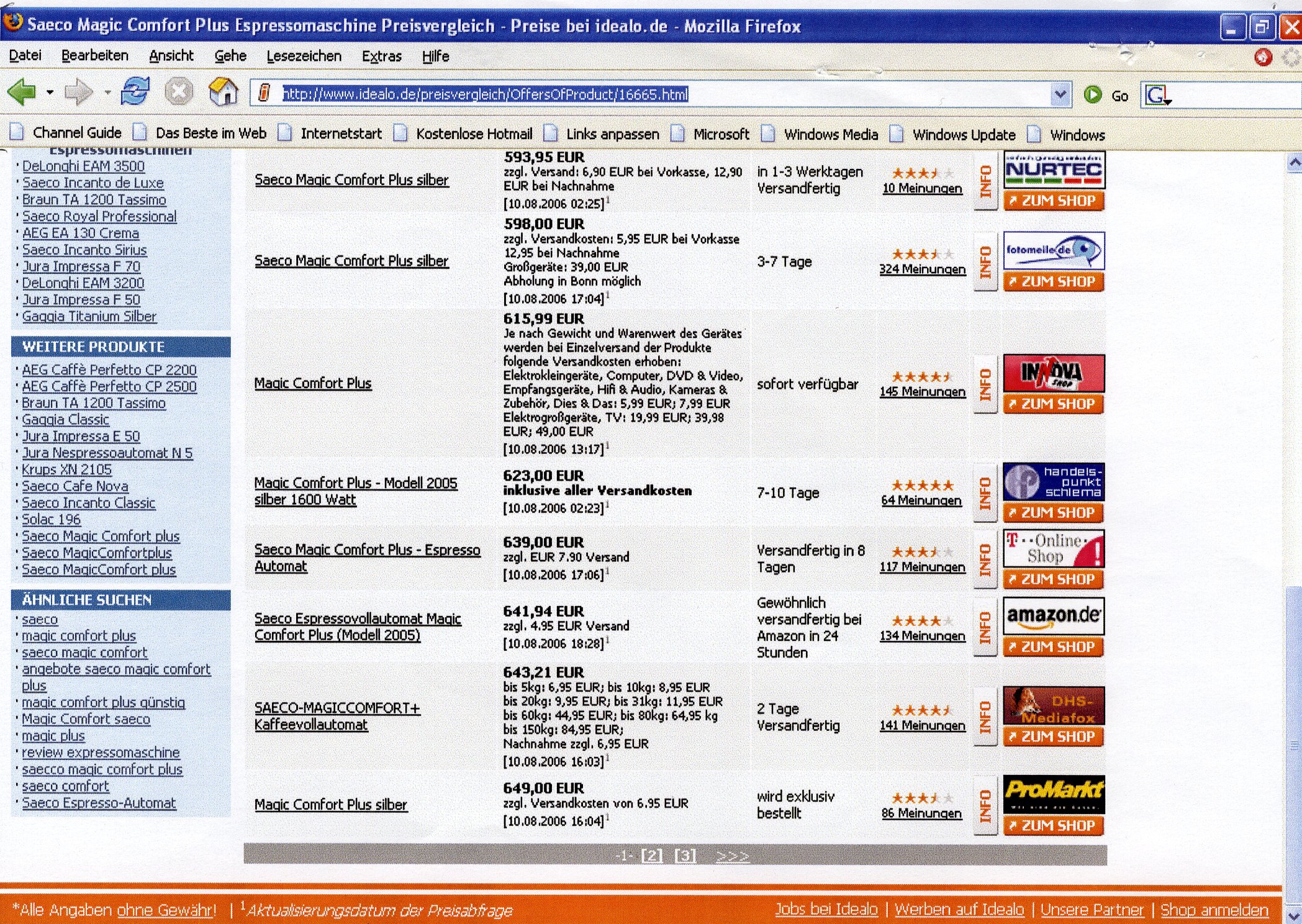Open the Jobs bei Idealo footer link
Viewport: 1302px width, 924px height.
(x=826, y=909)
